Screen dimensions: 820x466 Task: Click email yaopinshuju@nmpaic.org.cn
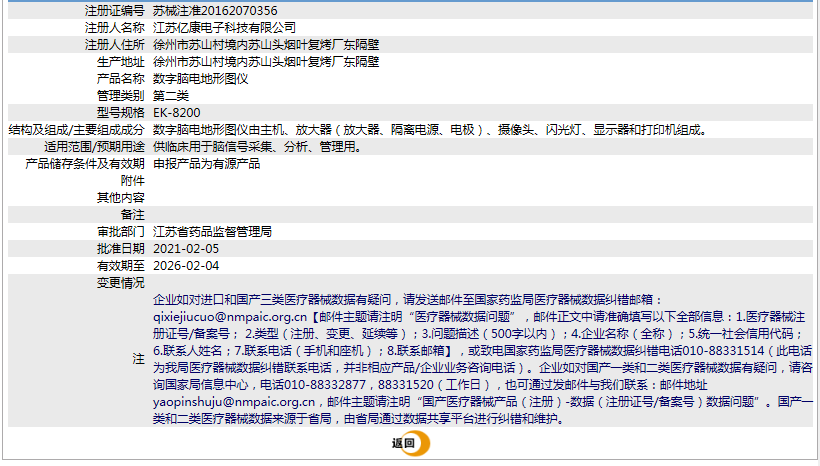pyautogui.click(x=234, y=402)
